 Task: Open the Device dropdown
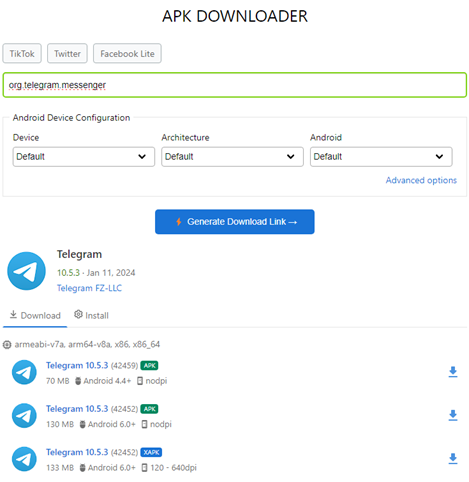84,157
